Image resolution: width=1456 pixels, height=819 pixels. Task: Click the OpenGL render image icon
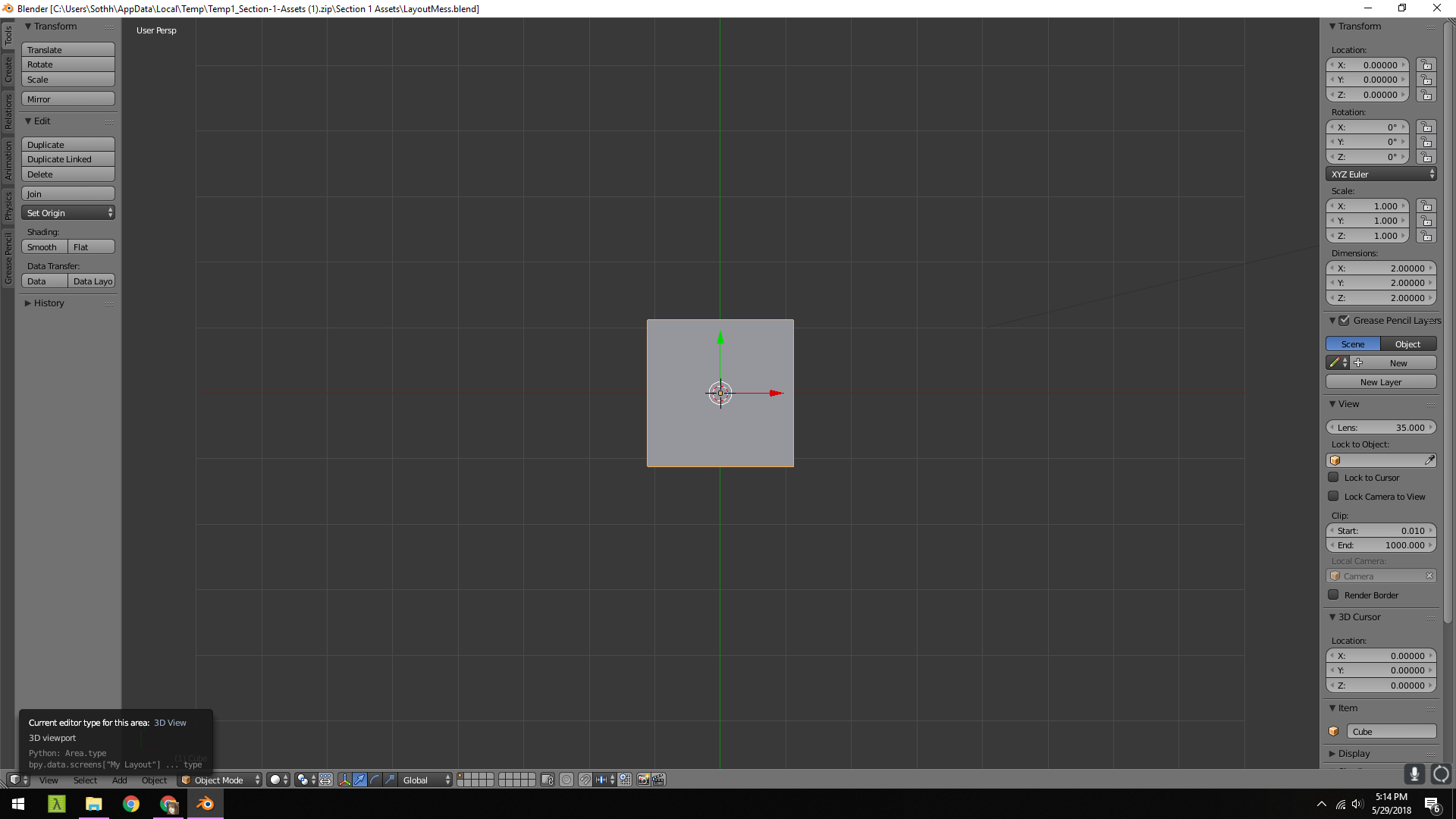643,780
